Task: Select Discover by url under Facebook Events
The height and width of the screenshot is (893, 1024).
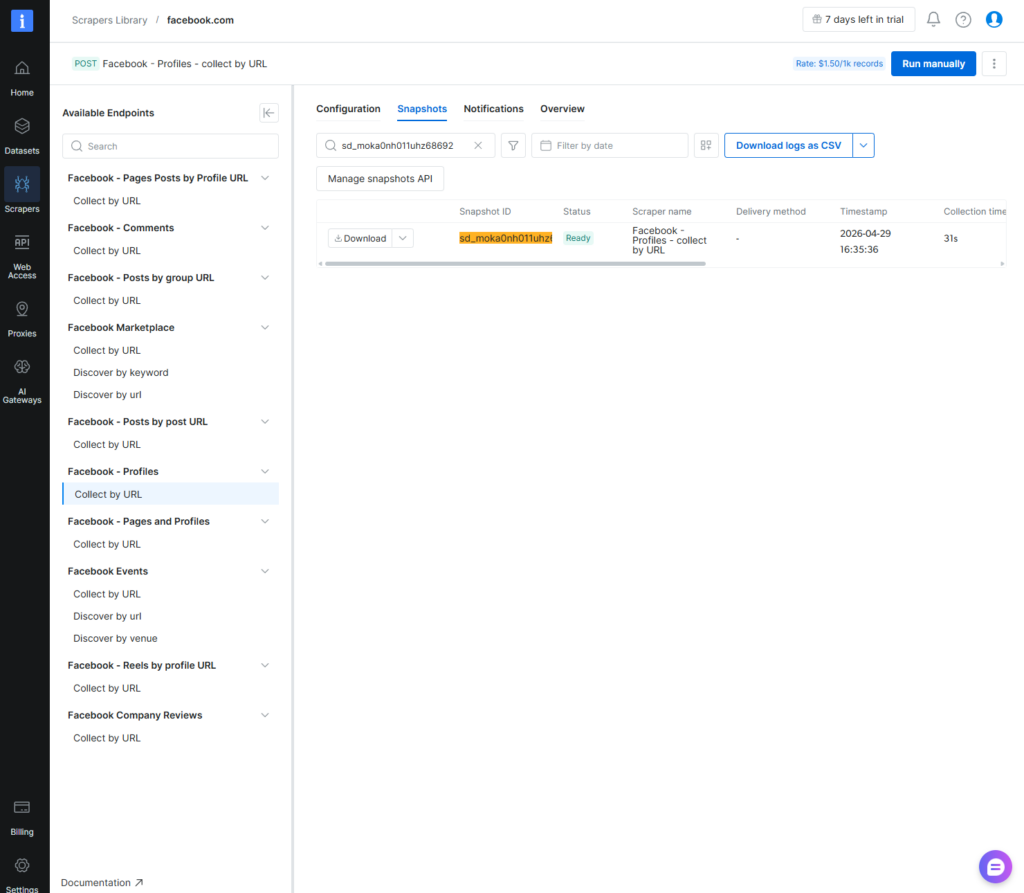Action: point(107,616)
